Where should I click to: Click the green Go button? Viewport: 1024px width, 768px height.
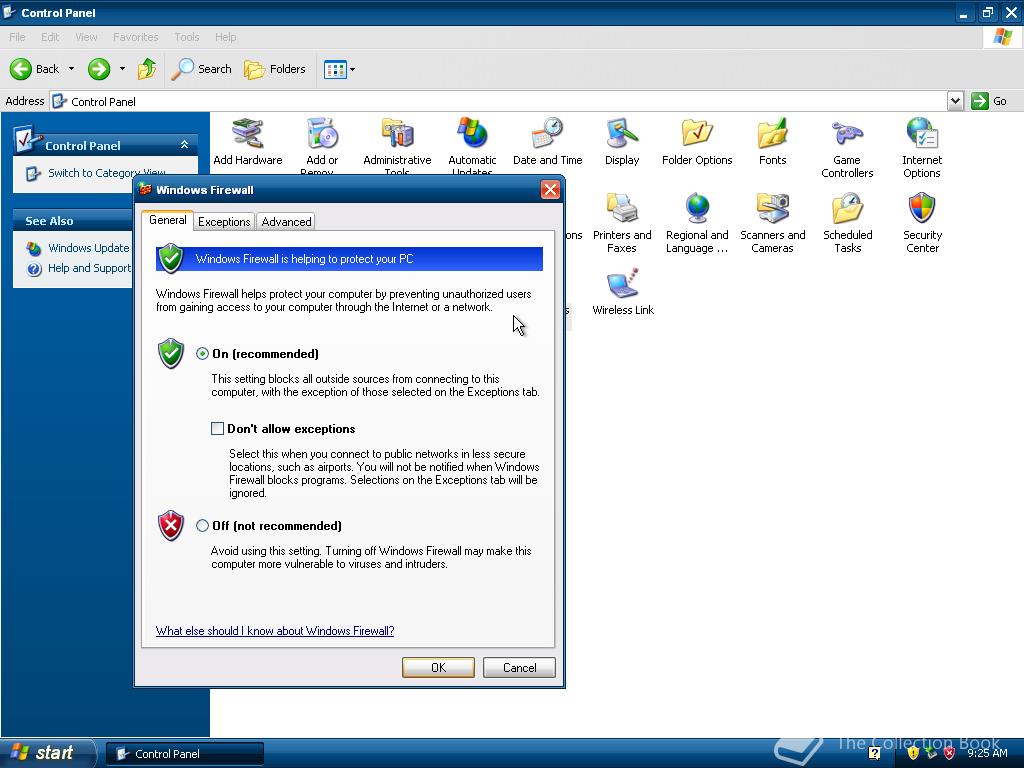pyautogui.click(x=989, y=101)
